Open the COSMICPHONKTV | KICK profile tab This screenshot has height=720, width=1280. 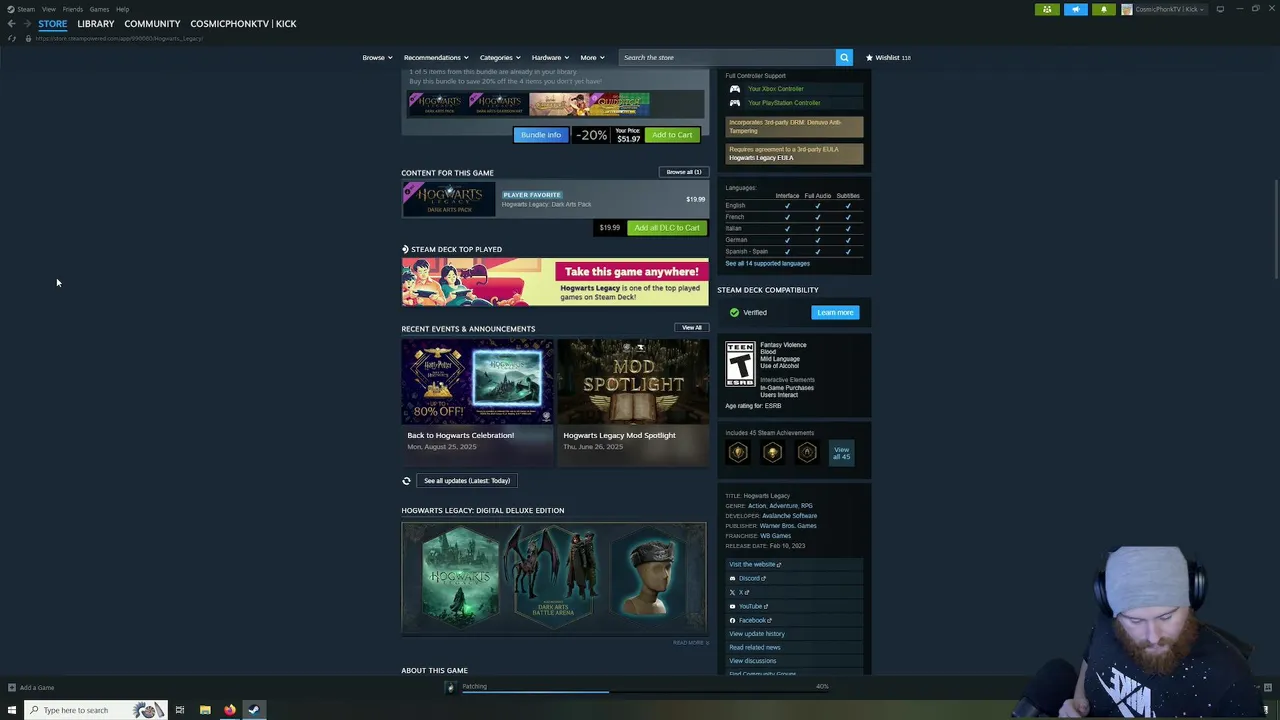[243, 23]
